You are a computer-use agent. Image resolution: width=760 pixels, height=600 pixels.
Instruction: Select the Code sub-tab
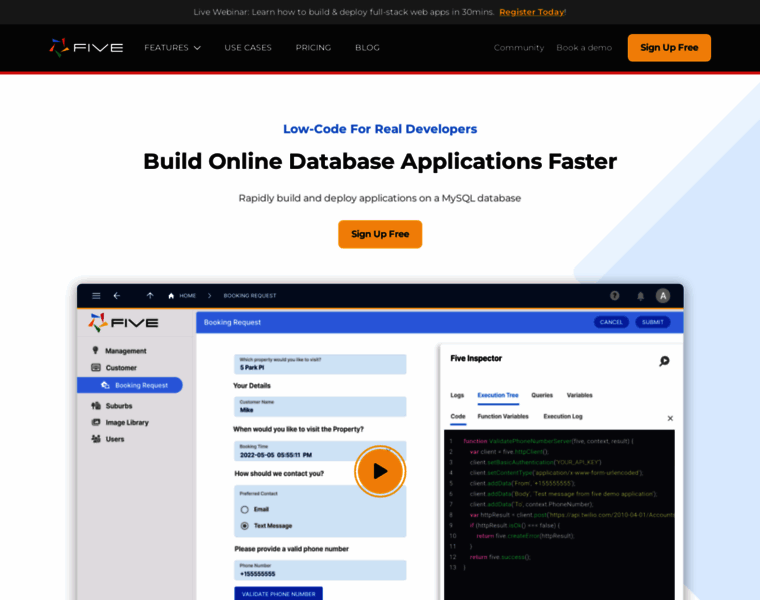pos(458,416)
